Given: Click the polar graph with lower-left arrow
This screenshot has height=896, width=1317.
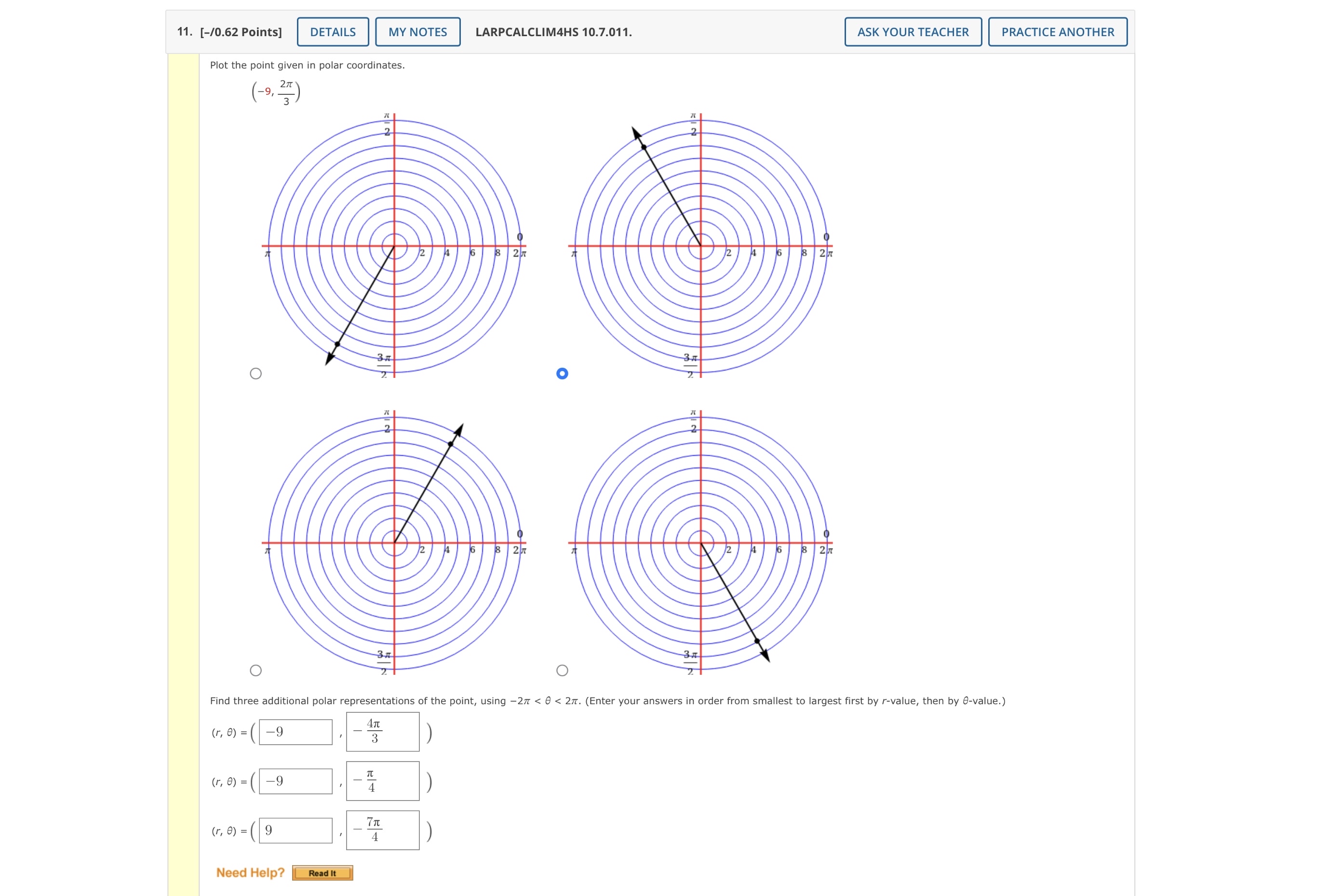Looking at the screenshot, I should tap(394, 246).
